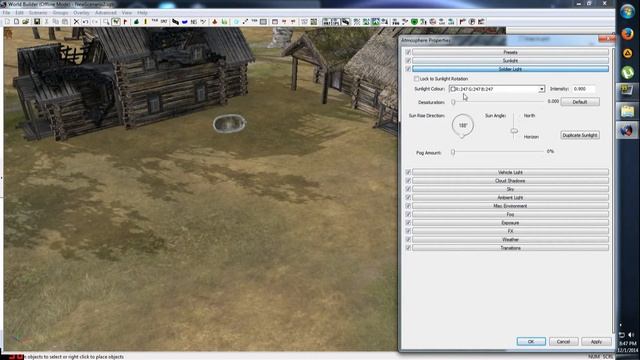Expand the Exposure section bar
The height and width of the screenshot is (360, 640).
click(510, 223)
